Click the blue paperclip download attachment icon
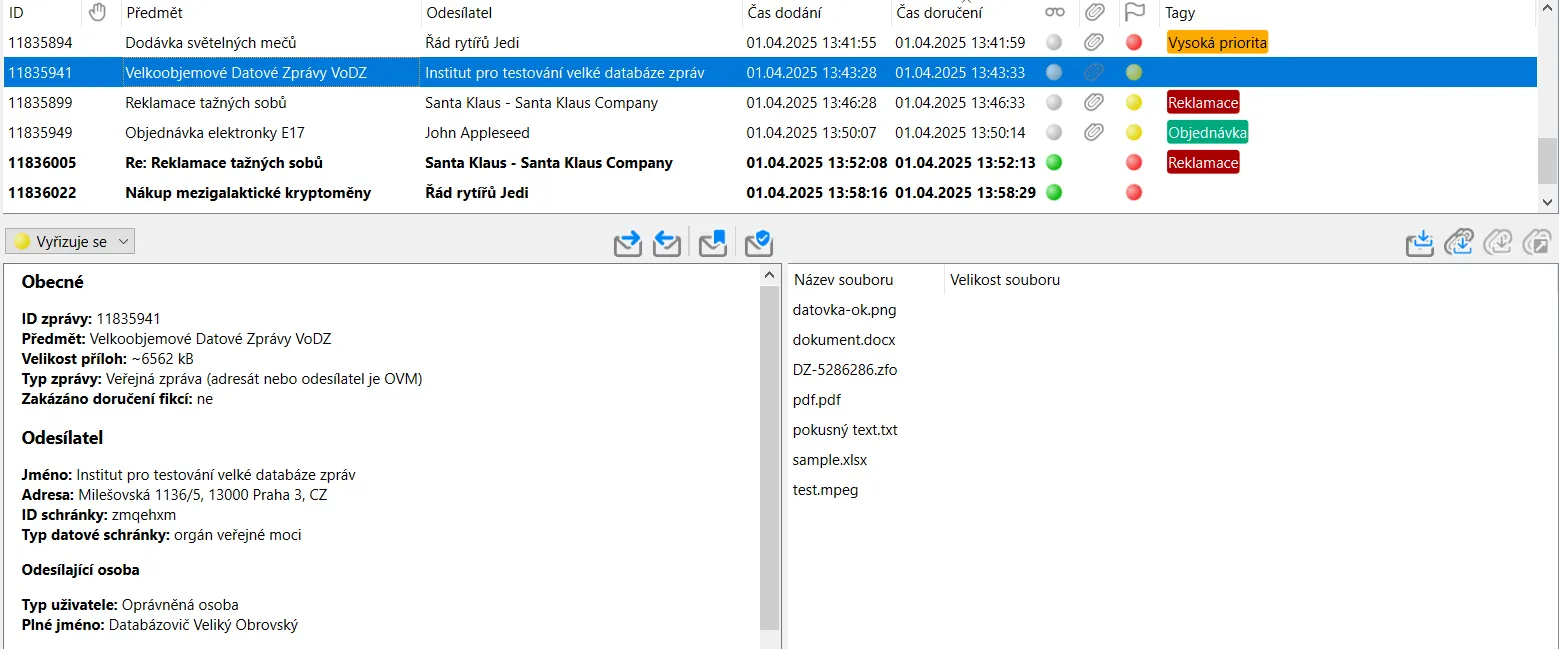The width and height of the screenshot is (1559, 649). (x=1459, y=243)
